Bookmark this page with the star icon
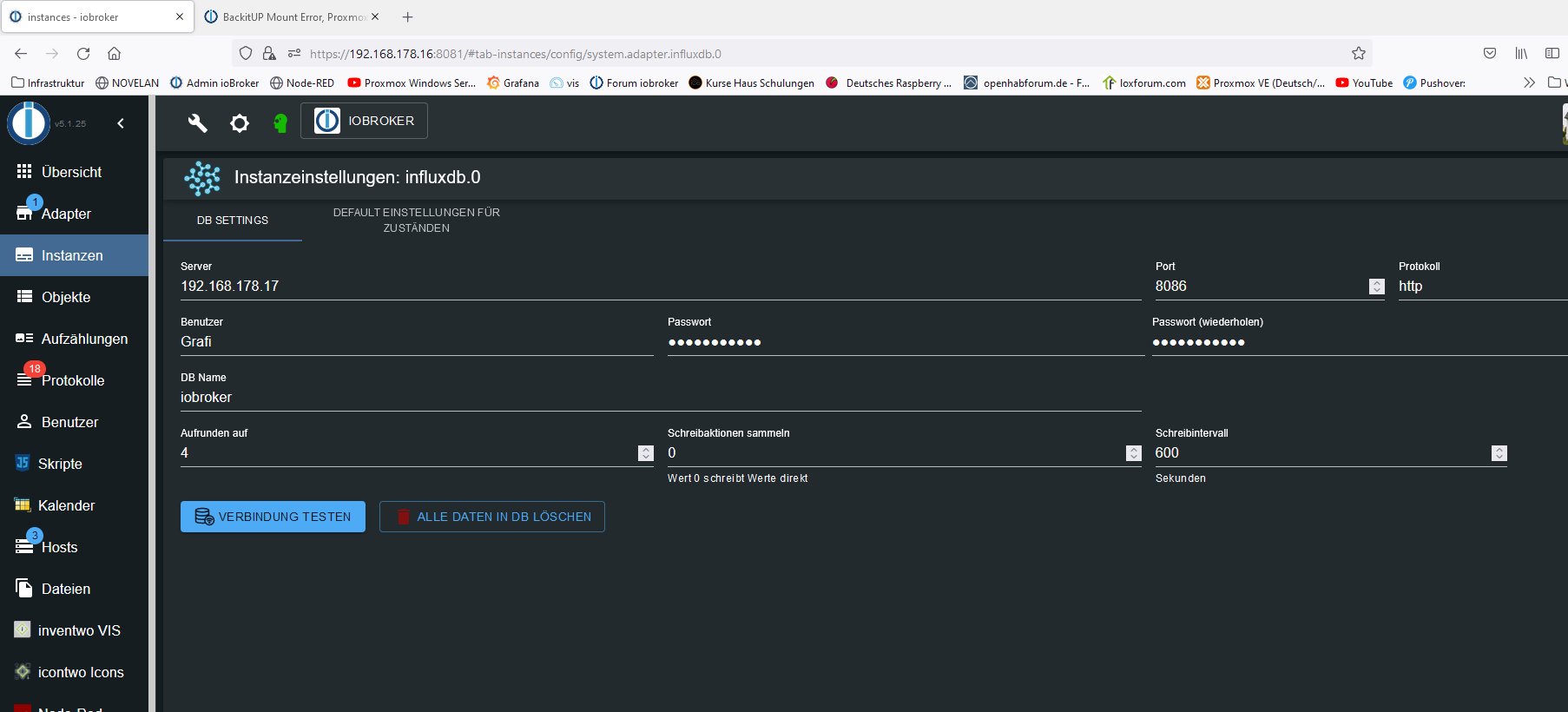 [x=1359, y=54]
